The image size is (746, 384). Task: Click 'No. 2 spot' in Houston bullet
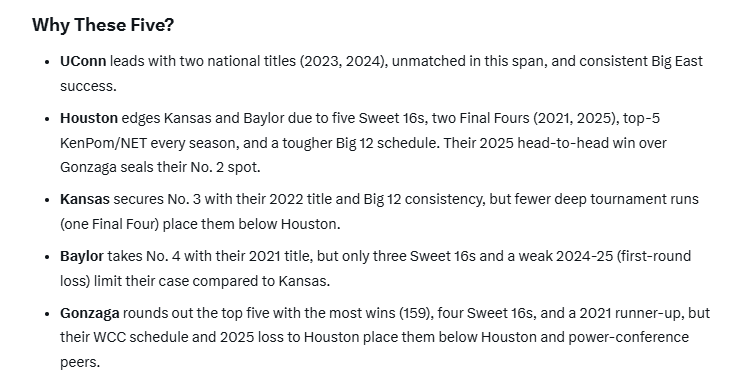225,167
